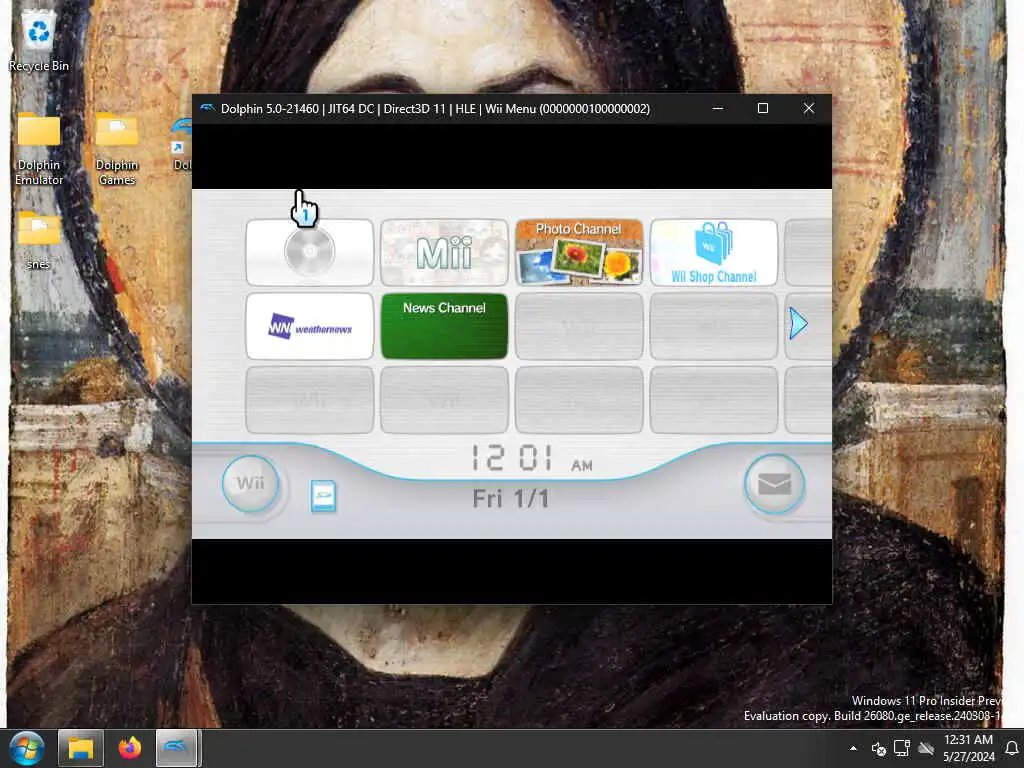
Task: Open File Explorer from taskbar
Action: (x=80, y=748)
